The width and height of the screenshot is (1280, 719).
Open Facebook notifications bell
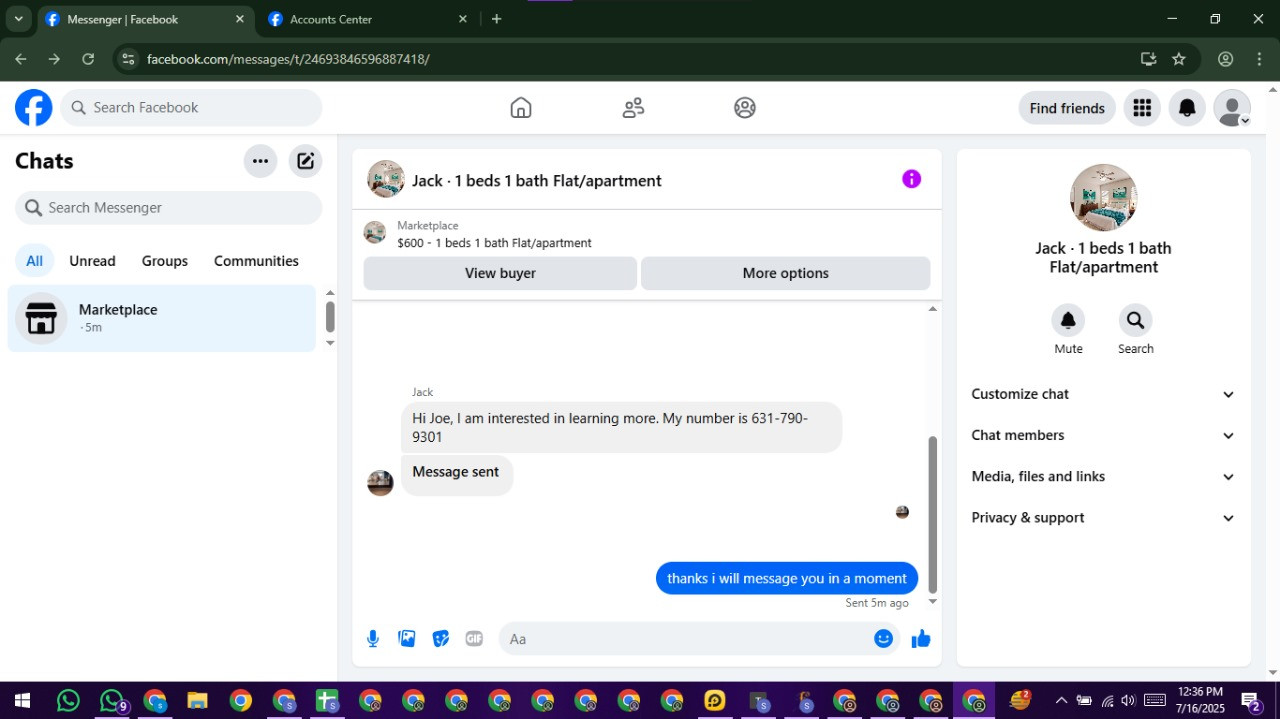pos(1187,108)
